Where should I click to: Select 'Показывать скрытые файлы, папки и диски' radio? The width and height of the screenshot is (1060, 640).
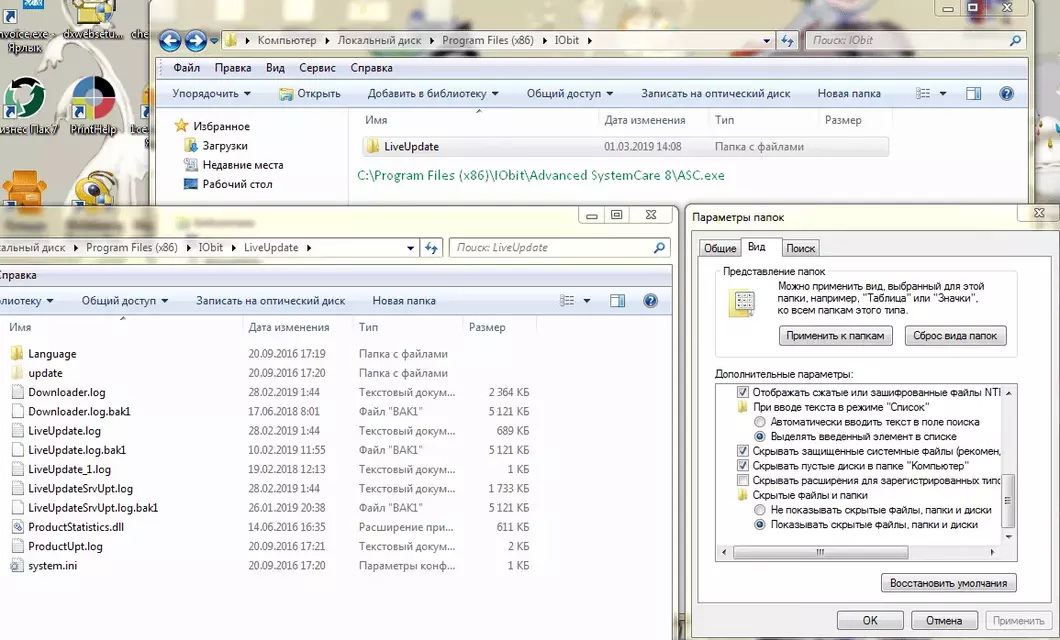760,524
